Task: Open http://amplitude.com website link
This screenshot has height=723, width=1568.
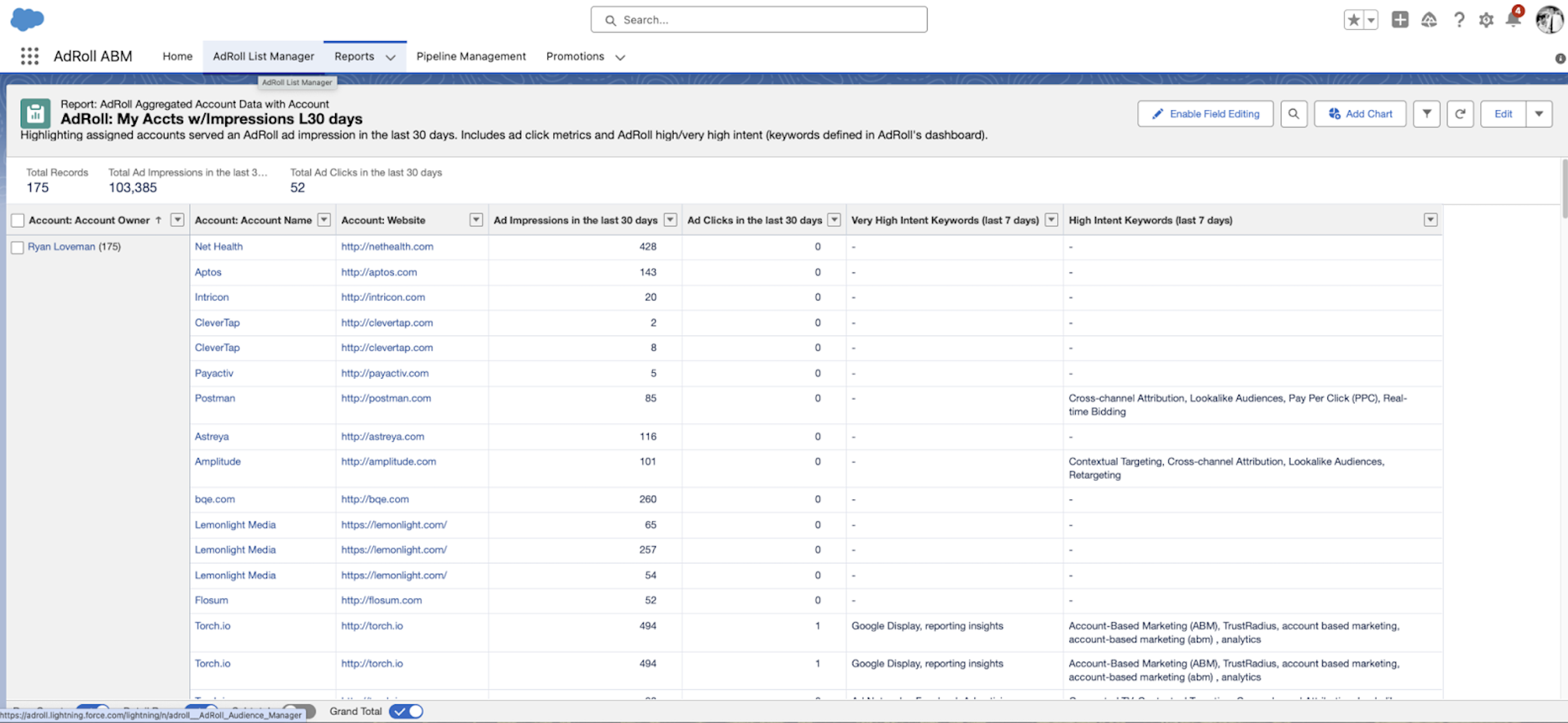Action: 389,461
